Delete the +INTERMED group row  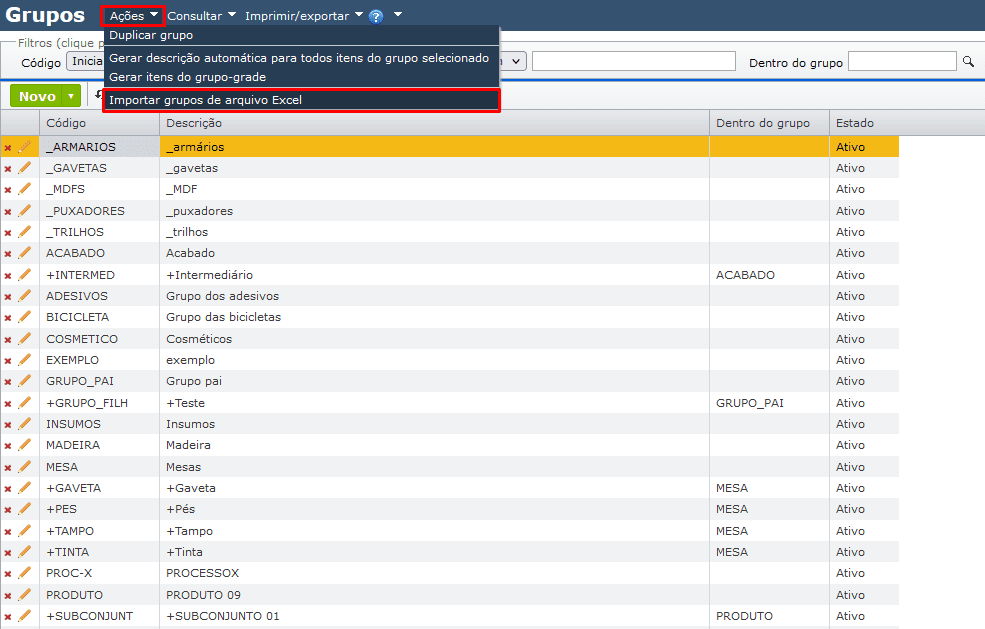point(8,276)
